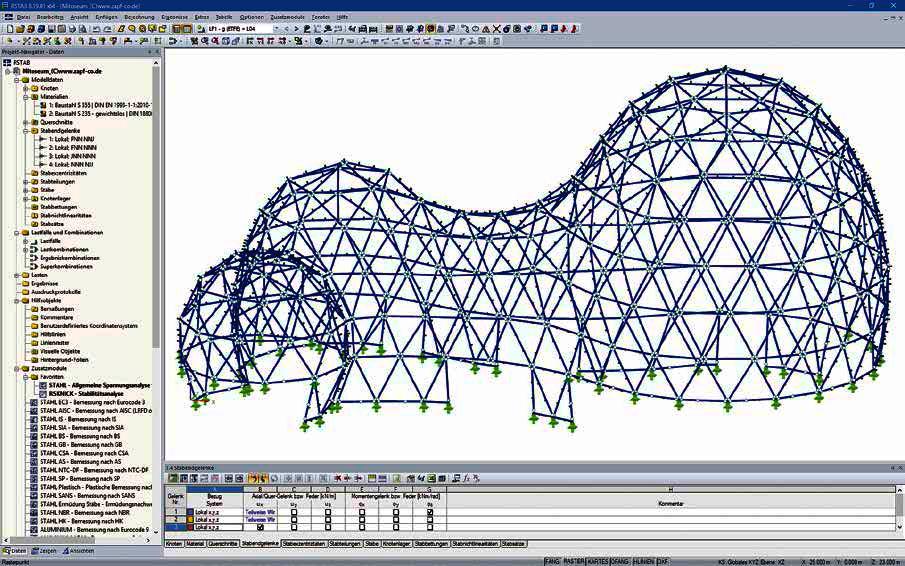Click the Excel export icon in table toolbar

[x=431, y=478]
